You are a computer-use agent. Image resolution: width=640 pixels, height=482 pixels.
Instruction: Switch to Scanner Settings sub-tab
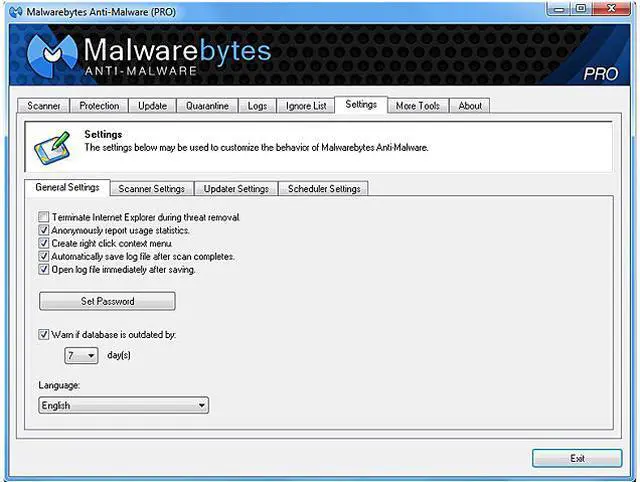click(151, 189)
